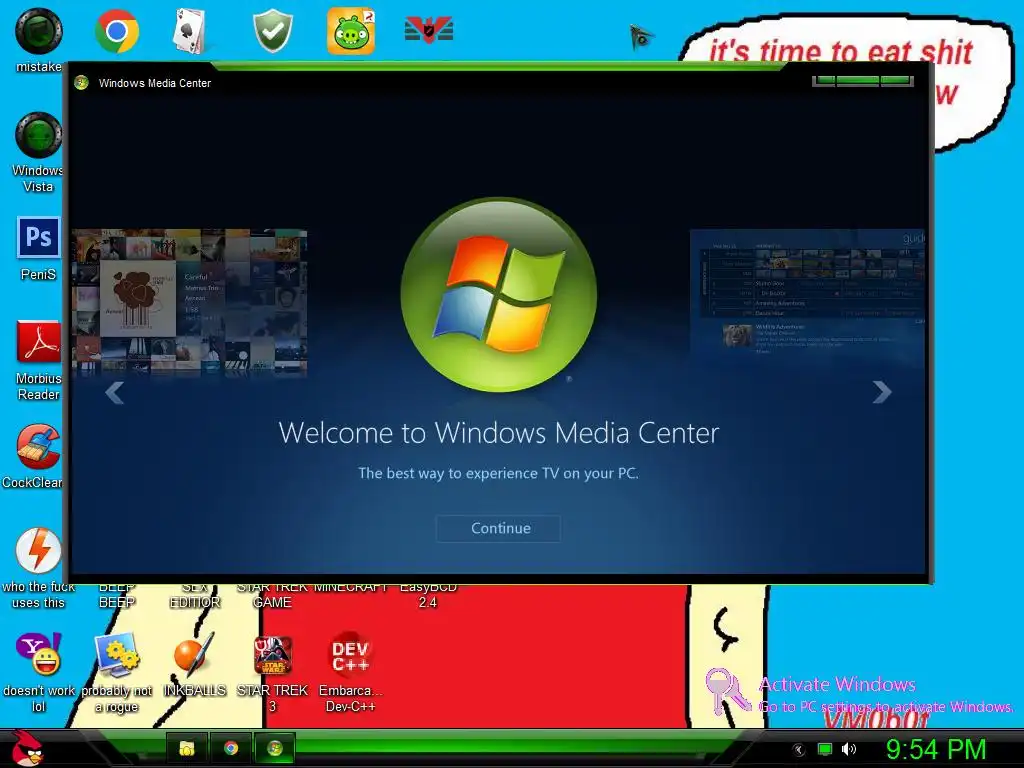The height and width of the screenshot is (768, 1024).
Task: Open the green shield checkmark desktop icon
Action: [x=272, y=31]
